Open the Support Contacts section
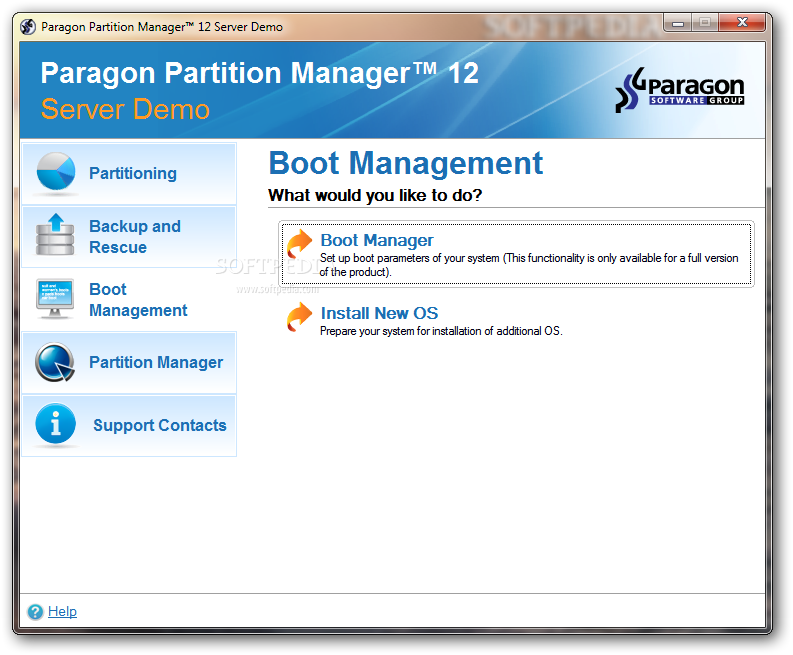This screenshot has width=793, height=655. click(x=129, y=426)
